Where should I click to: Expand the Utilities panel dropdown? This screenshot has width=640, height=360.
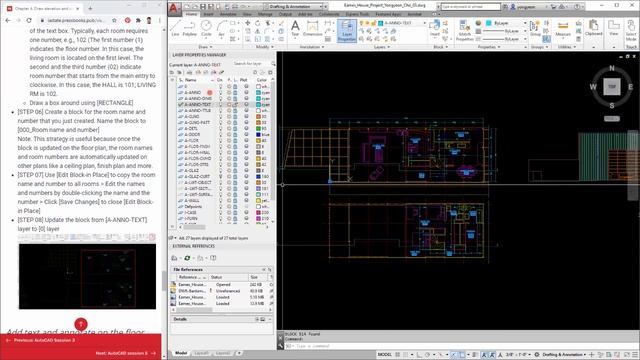point(567,47)
